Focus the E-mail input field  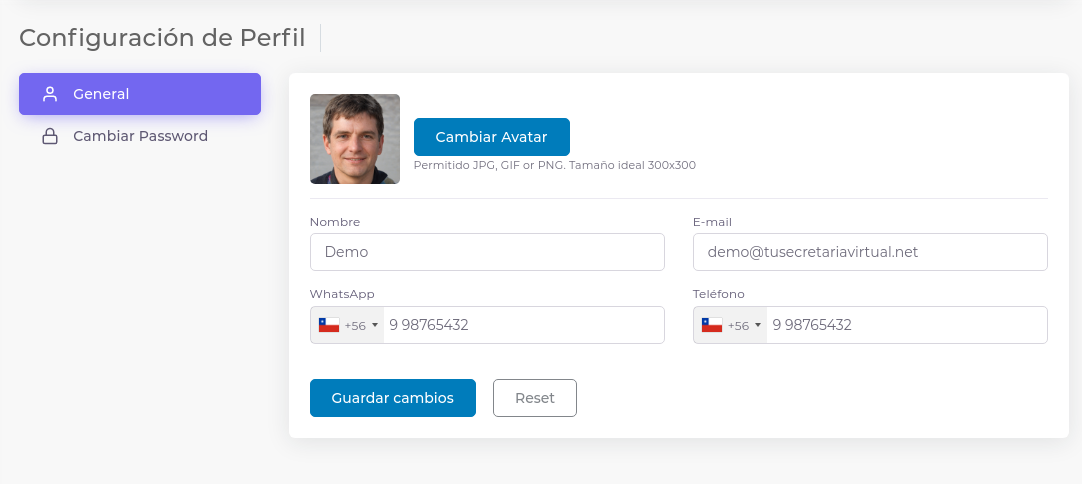point(869,252)
